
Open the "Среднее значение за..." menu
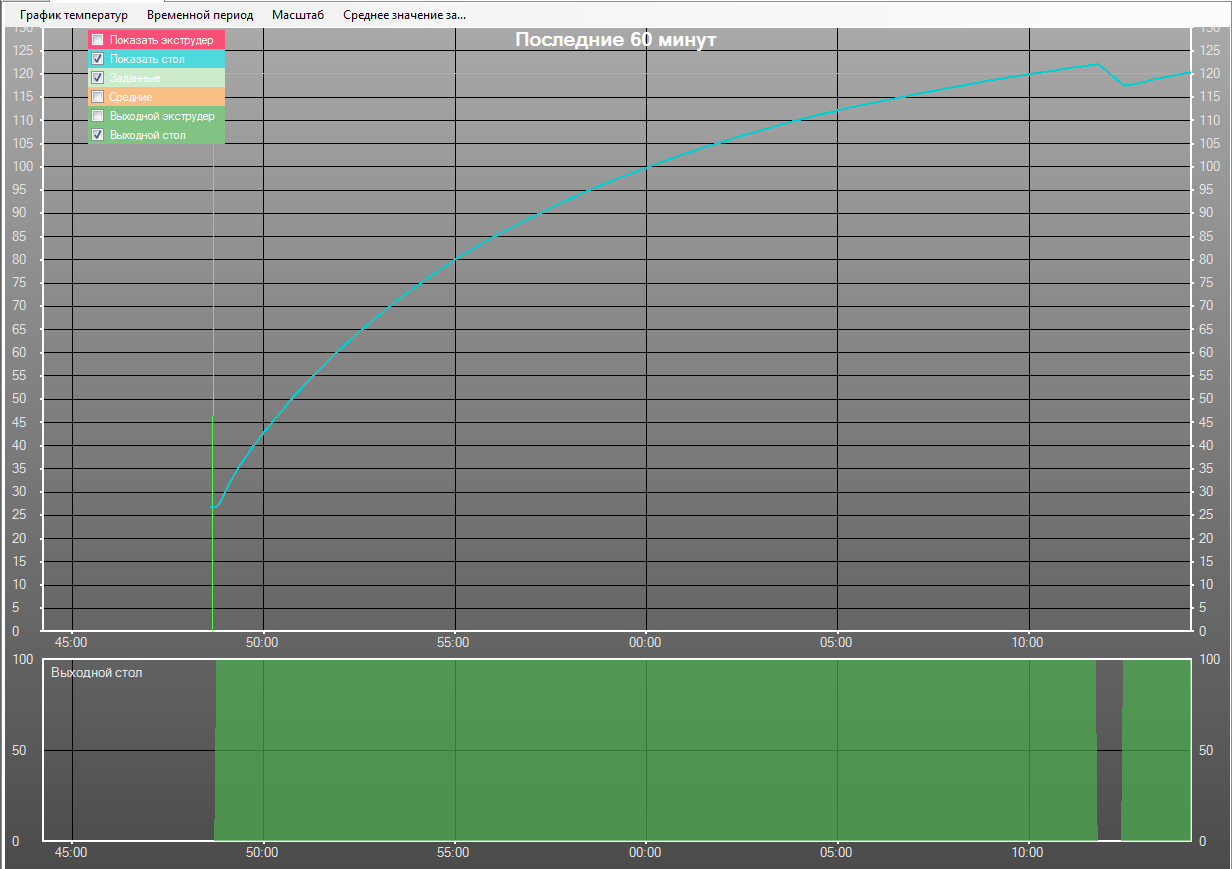(x=404, y=15)
